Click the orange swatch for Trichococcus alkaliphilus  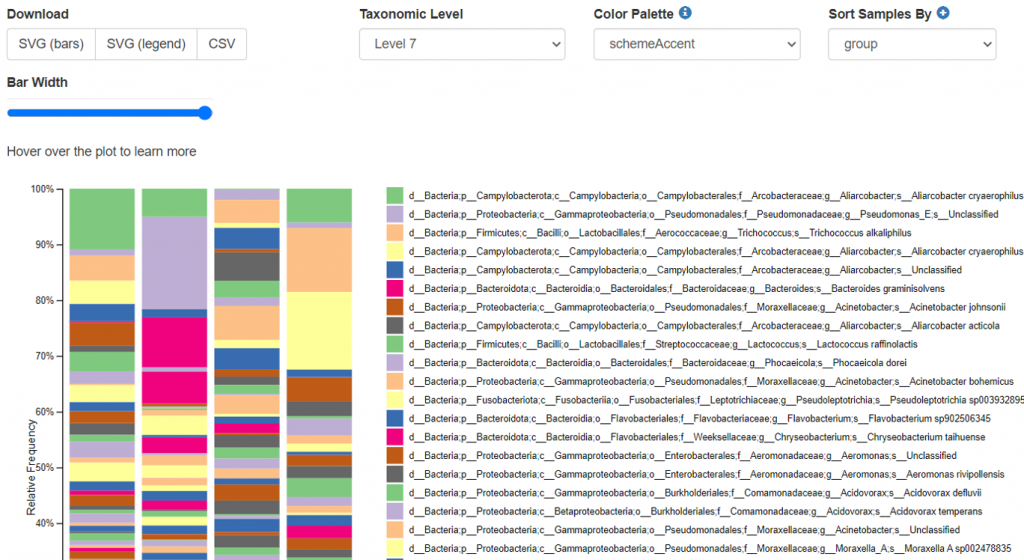pos(394,232)
